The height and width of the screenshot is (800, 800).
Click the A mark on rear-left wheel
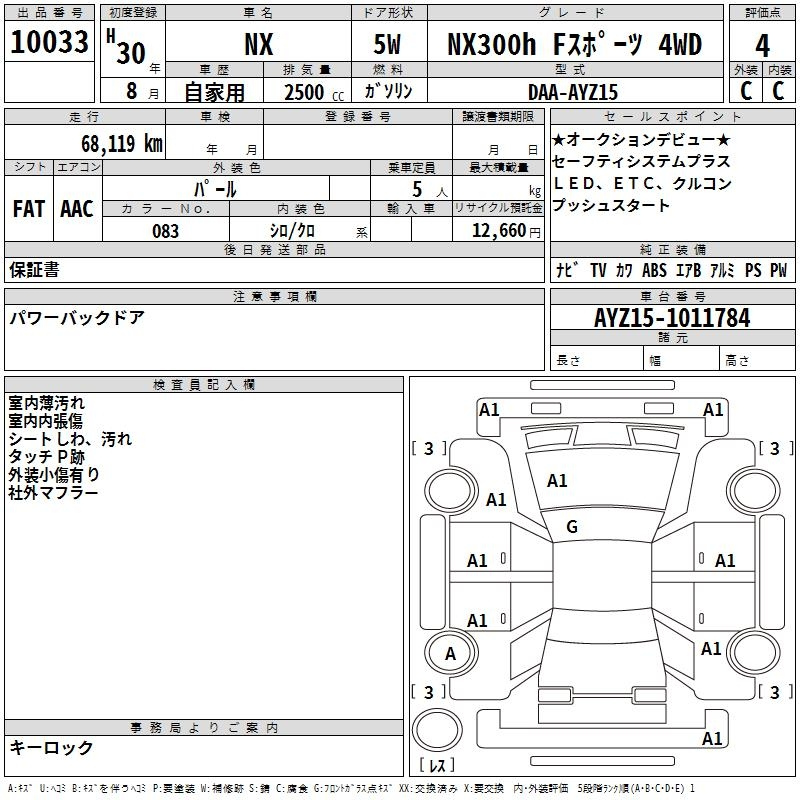coord(450,654)
